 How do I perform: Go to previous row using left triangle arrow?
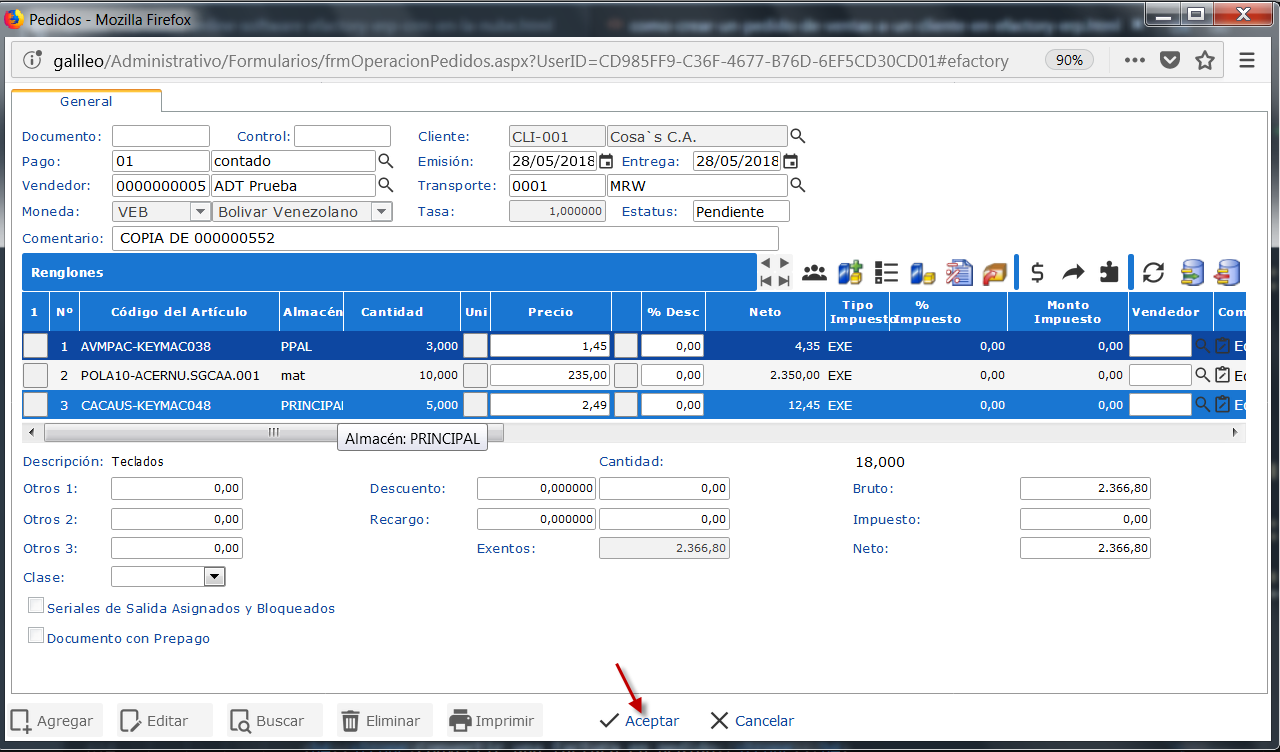(767, 264)
